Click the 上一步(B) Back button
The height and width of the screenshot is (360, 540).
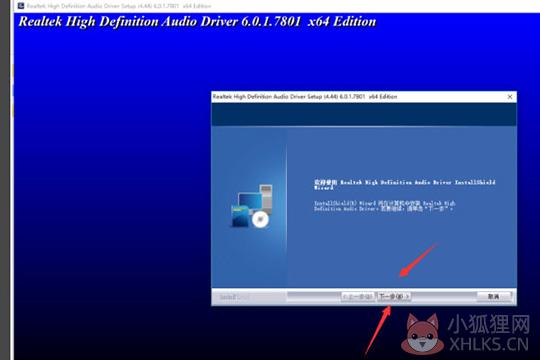click(358, 297)
